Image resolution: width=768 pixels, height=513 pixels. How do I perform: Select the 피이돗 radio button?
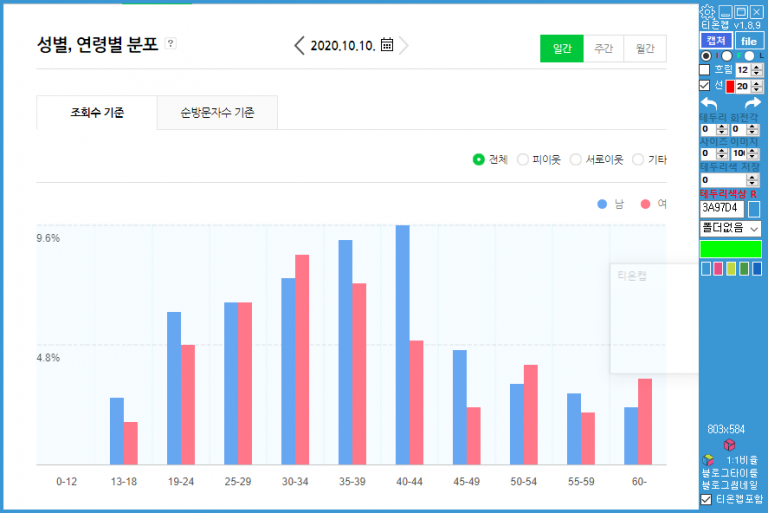click(523, 159)
